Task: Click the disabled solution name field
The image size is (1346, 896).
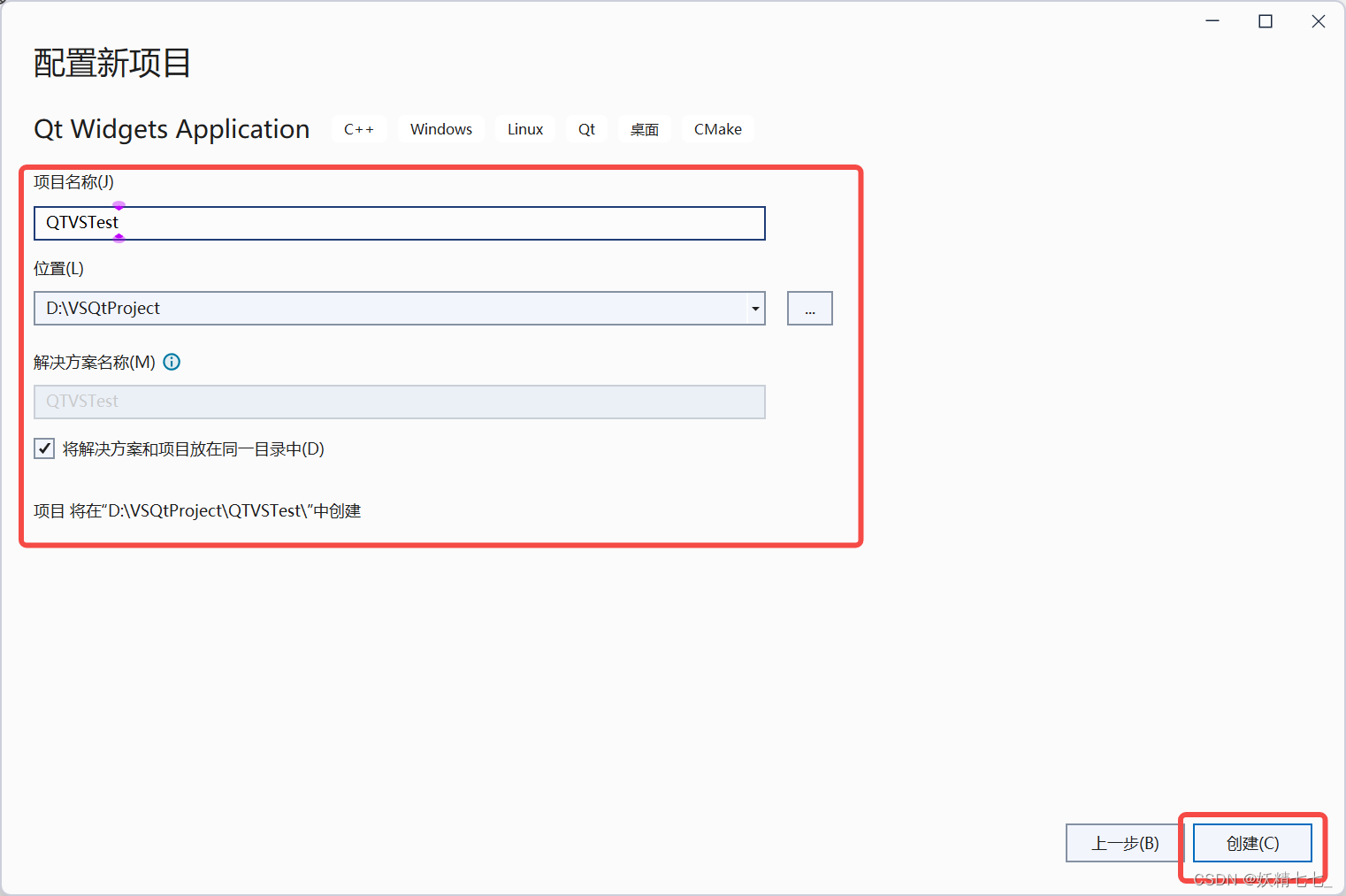Action: click(400, 402)
